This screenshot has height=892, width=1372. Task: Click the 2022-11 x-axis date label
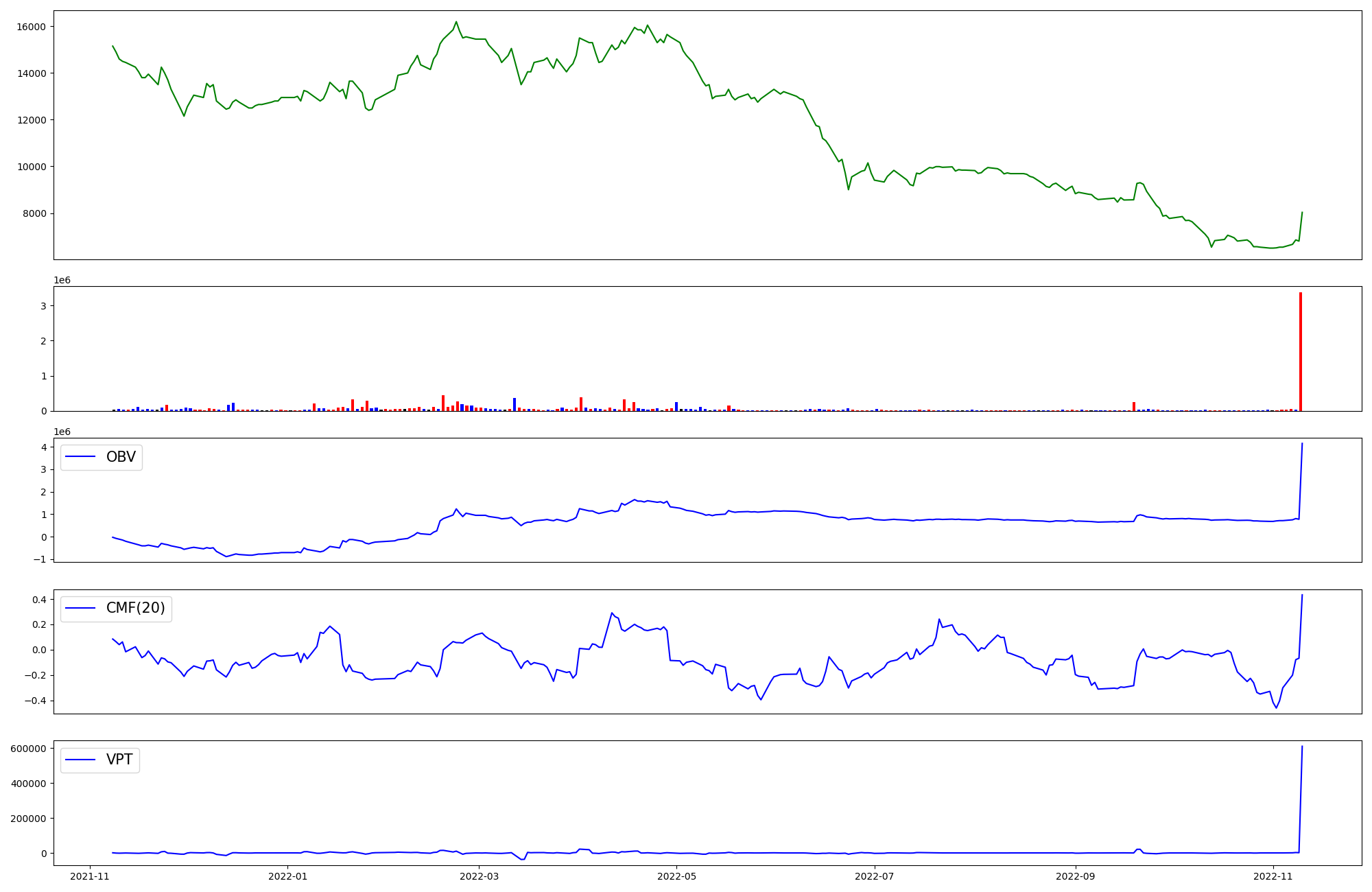(1273, 876)
